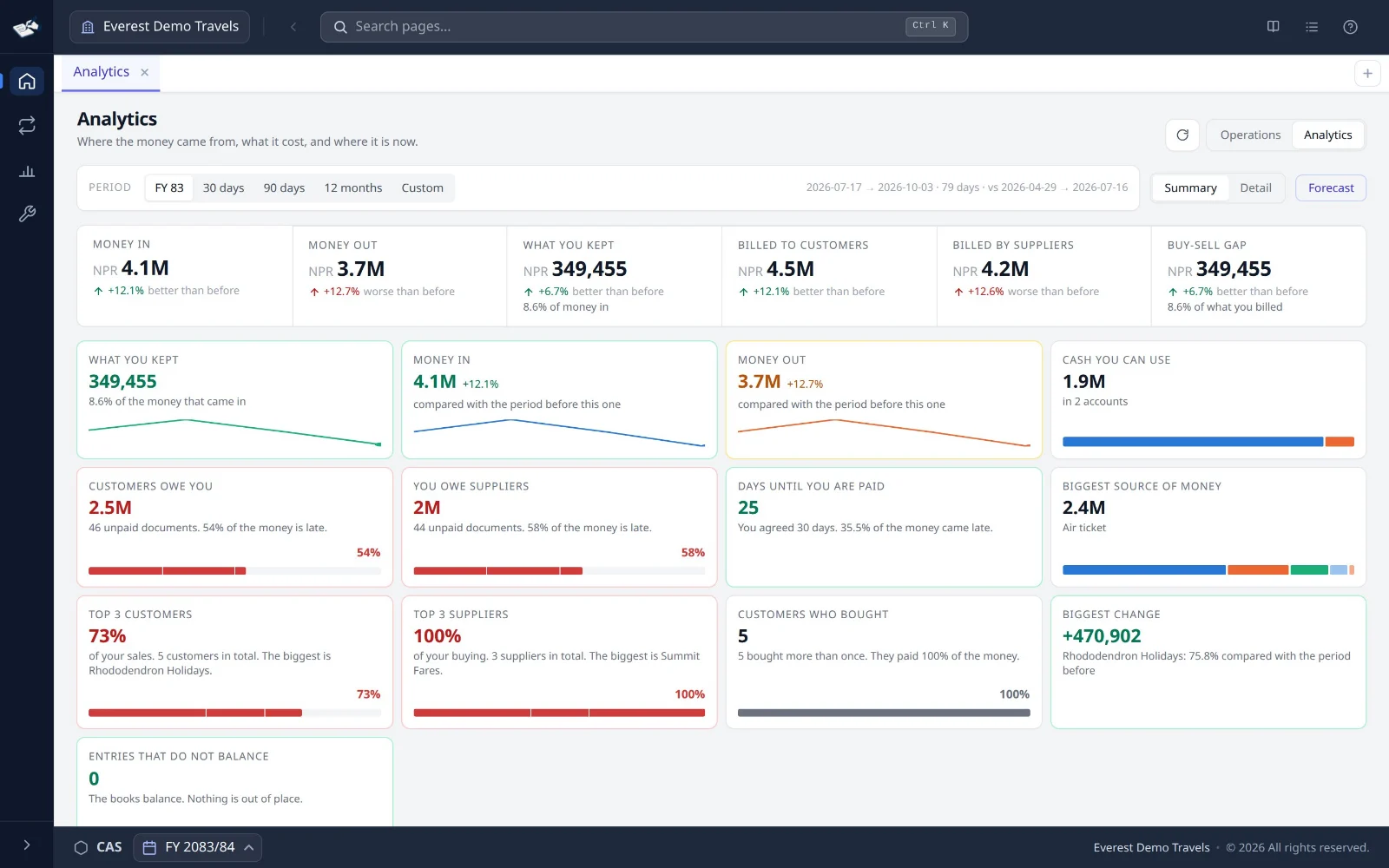The height and width of the screenshot is (868, 1389).
Task: Open the What You Kept sparkline card
Action: tap(234, 400)
